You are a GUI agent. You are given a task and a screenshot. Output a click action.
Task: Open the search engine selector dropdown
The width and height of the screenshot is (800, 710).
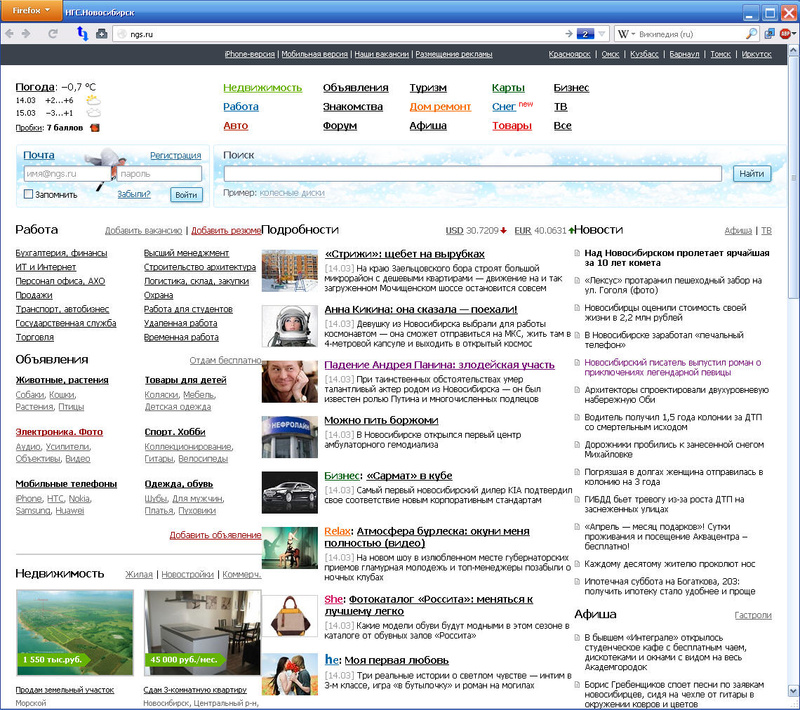[x=634, y=34]
